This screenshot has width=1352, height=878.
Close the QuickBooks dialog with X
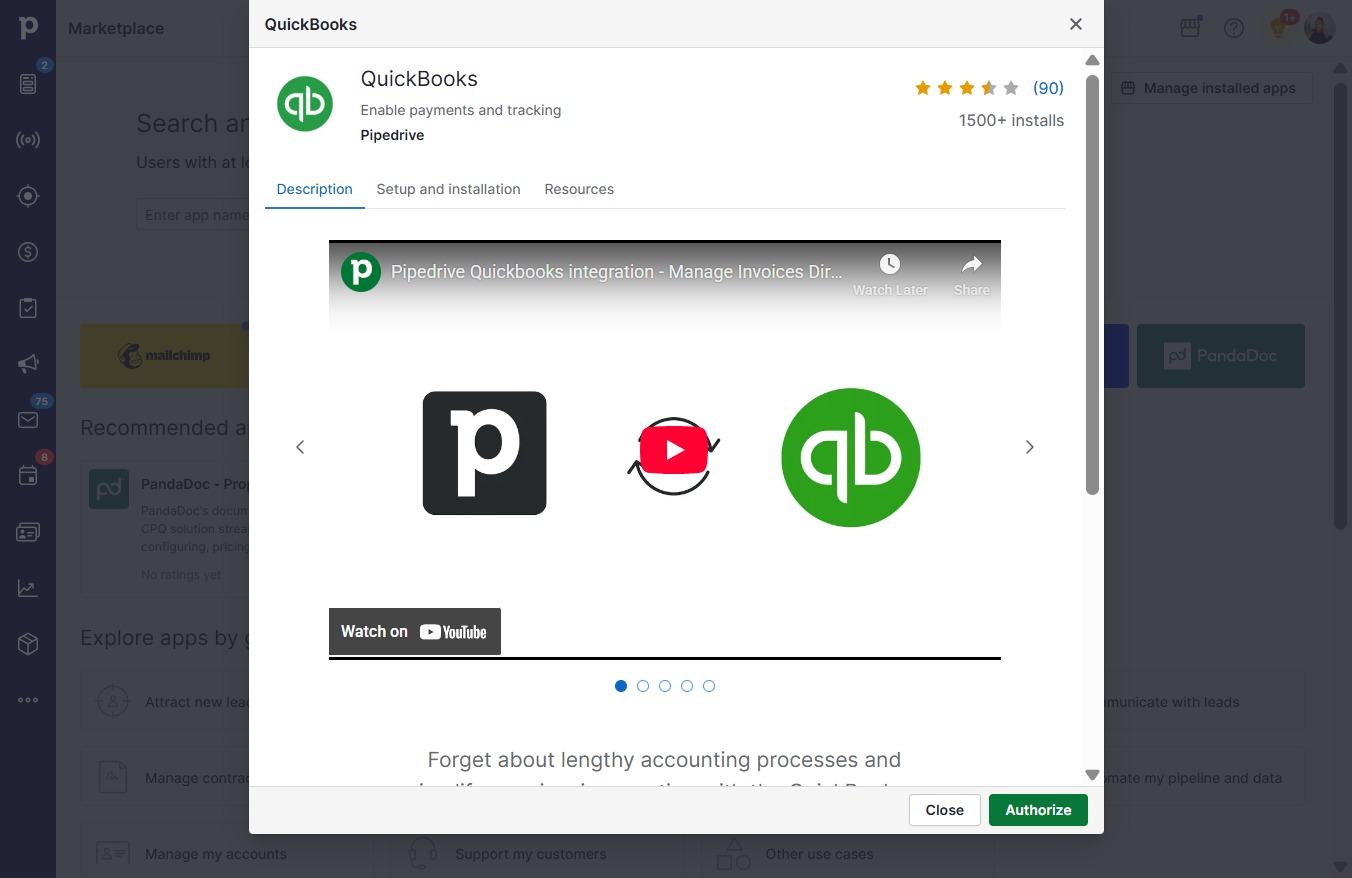click(1076, 24)
